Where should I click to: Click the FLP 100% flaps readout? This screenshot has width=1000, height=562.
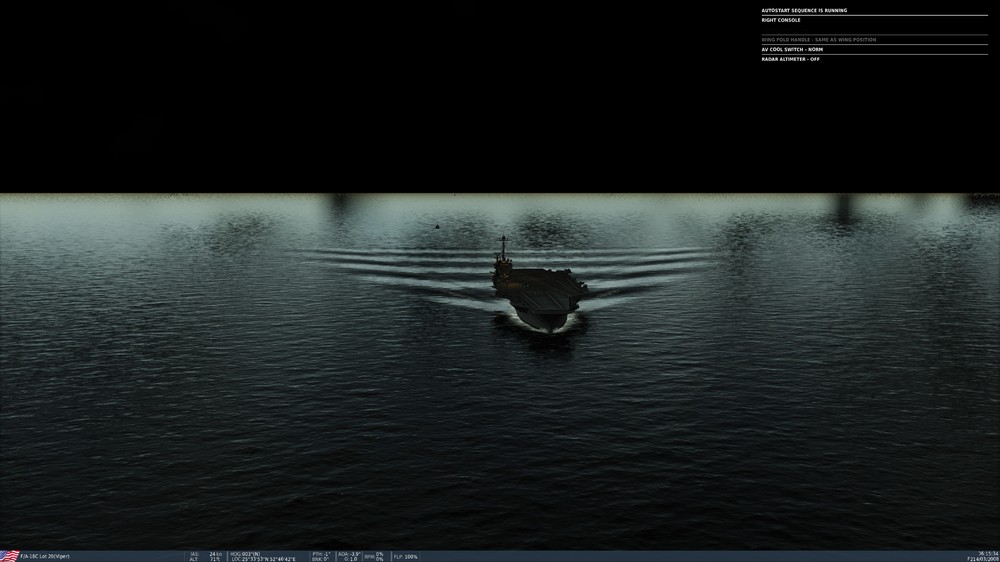[x=406, y=556]
